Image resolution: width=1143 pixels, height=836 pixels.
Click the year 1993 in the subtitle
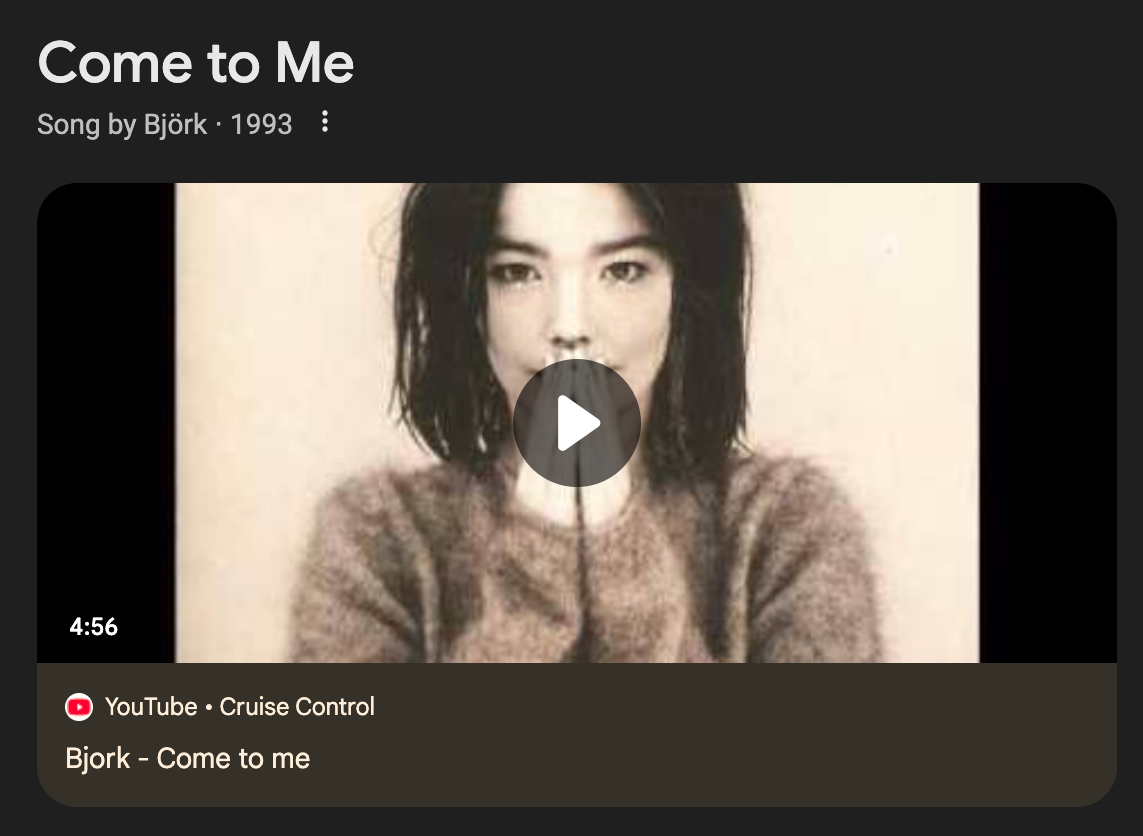(261, 125)
